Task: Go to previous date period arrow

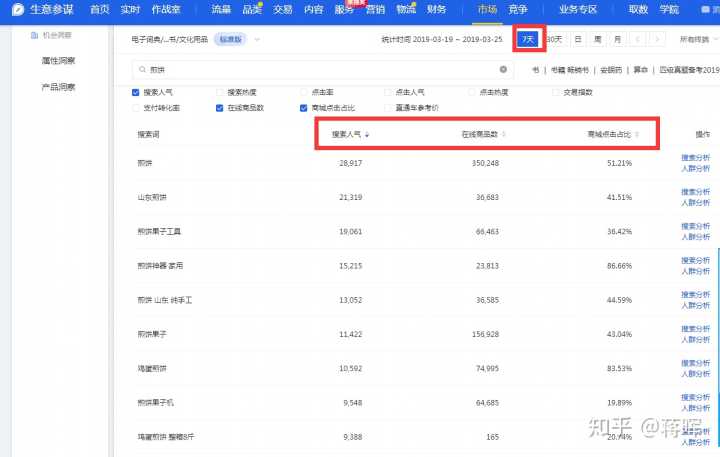Action: [637, 39]
